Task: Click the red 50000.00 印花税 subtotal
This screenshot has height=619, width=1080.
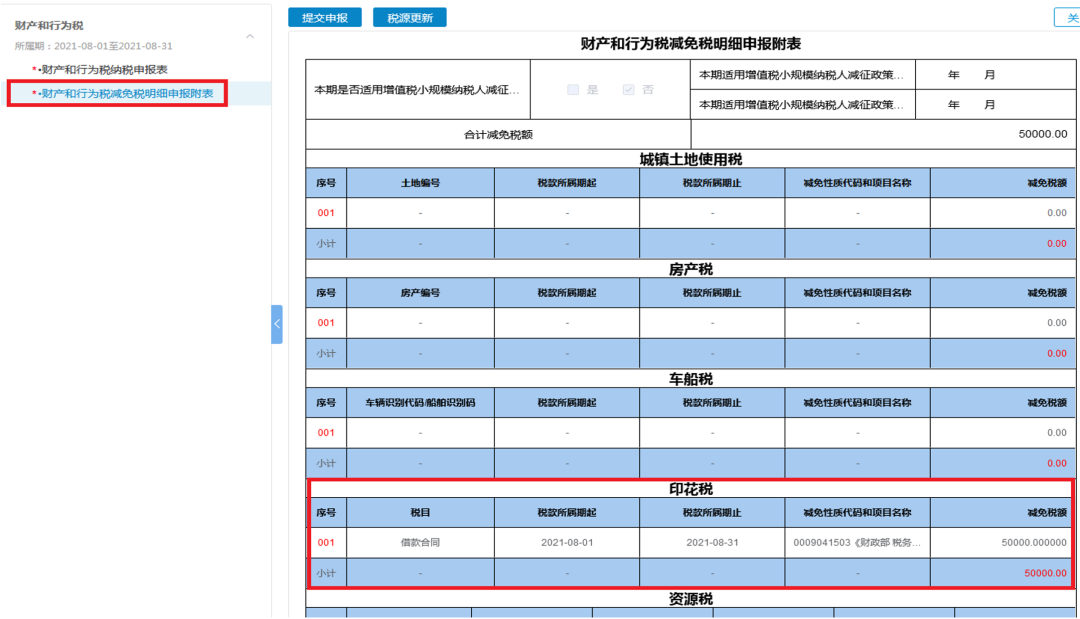Action: coord(1045,573)
